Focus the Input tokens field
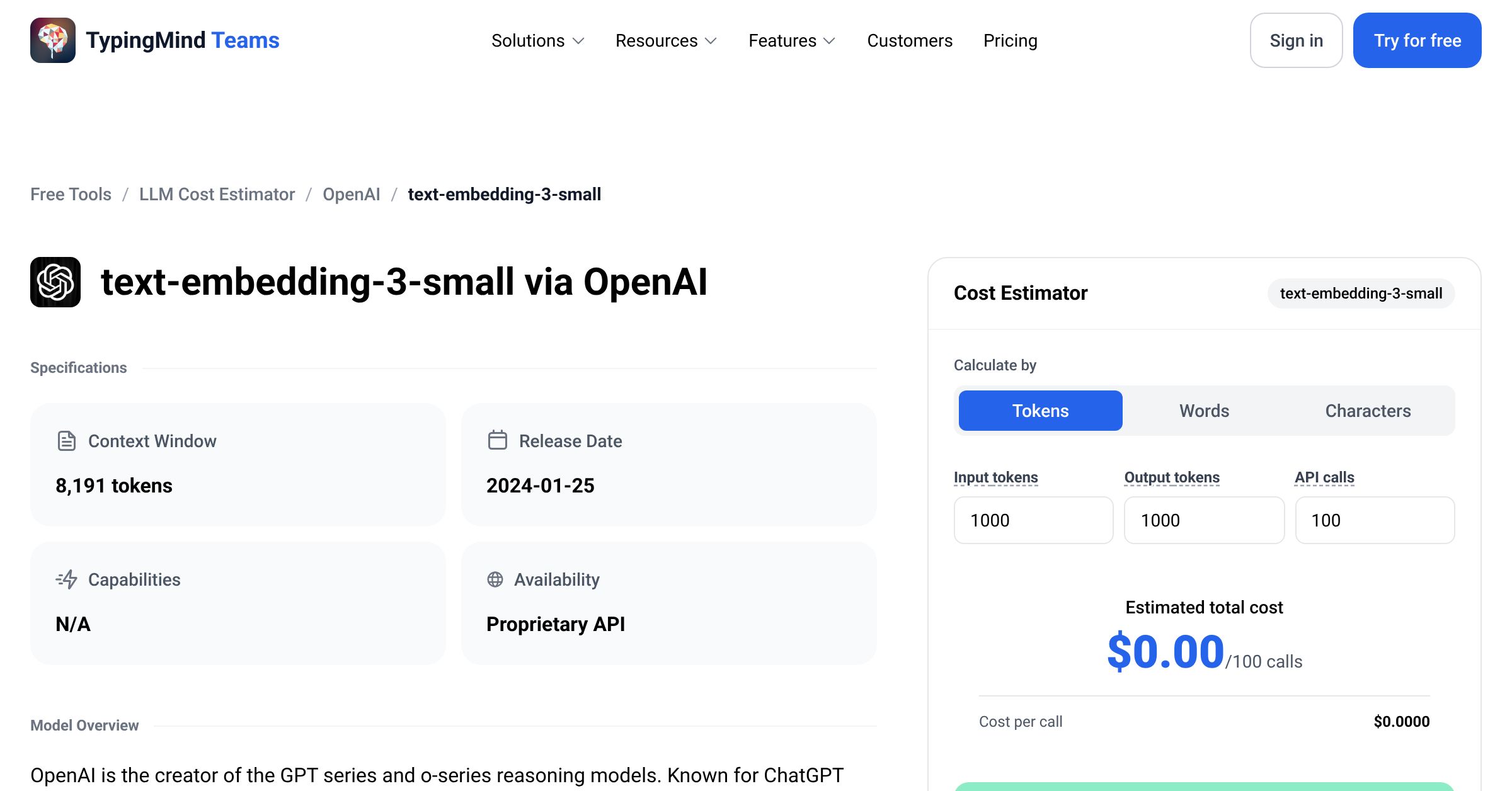 click(x=1034, y=520)
